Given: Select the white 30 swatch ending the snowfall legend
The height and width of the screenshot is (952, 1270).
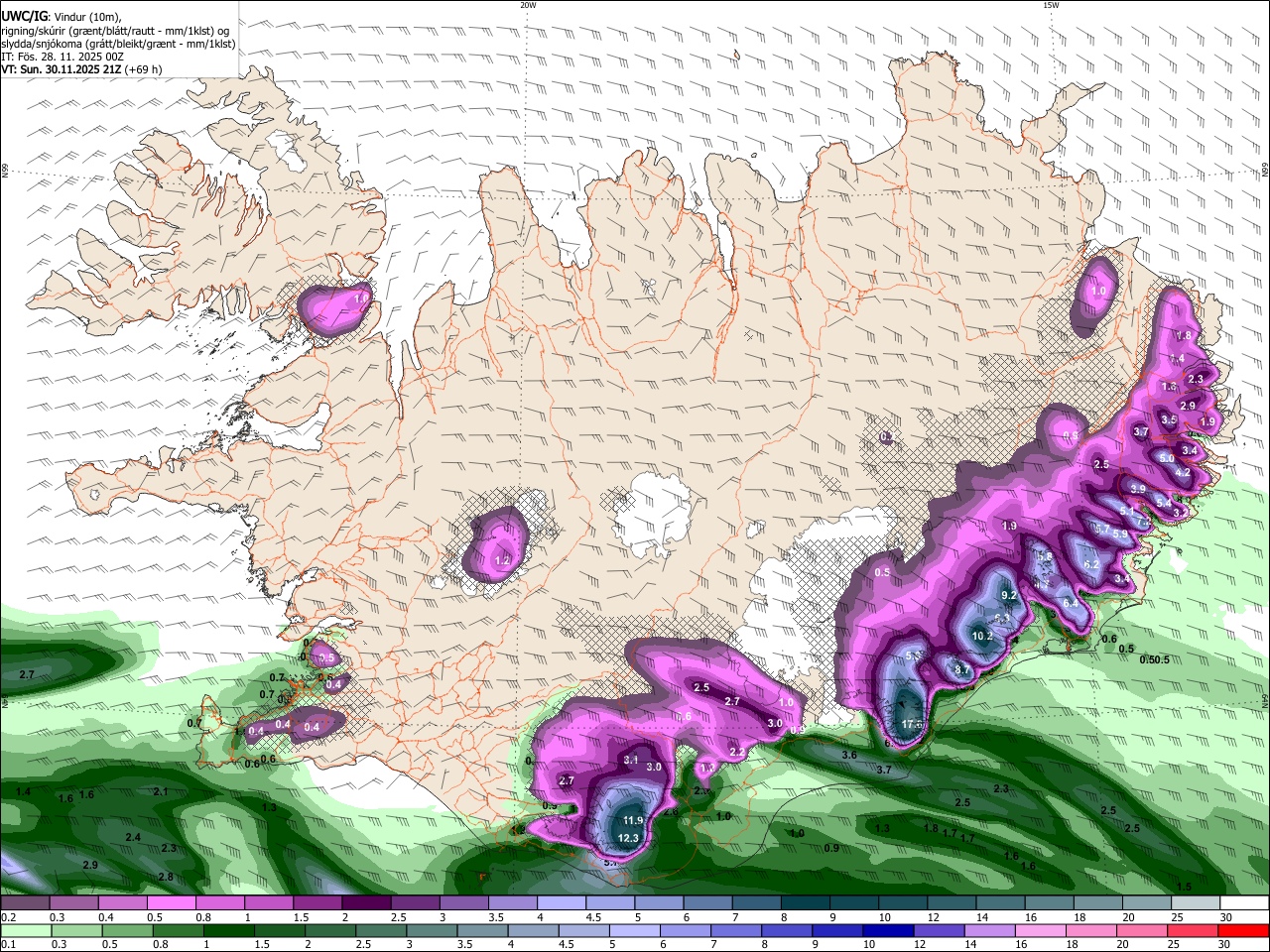Looking at the screenshot, I should coord(1244,902).
